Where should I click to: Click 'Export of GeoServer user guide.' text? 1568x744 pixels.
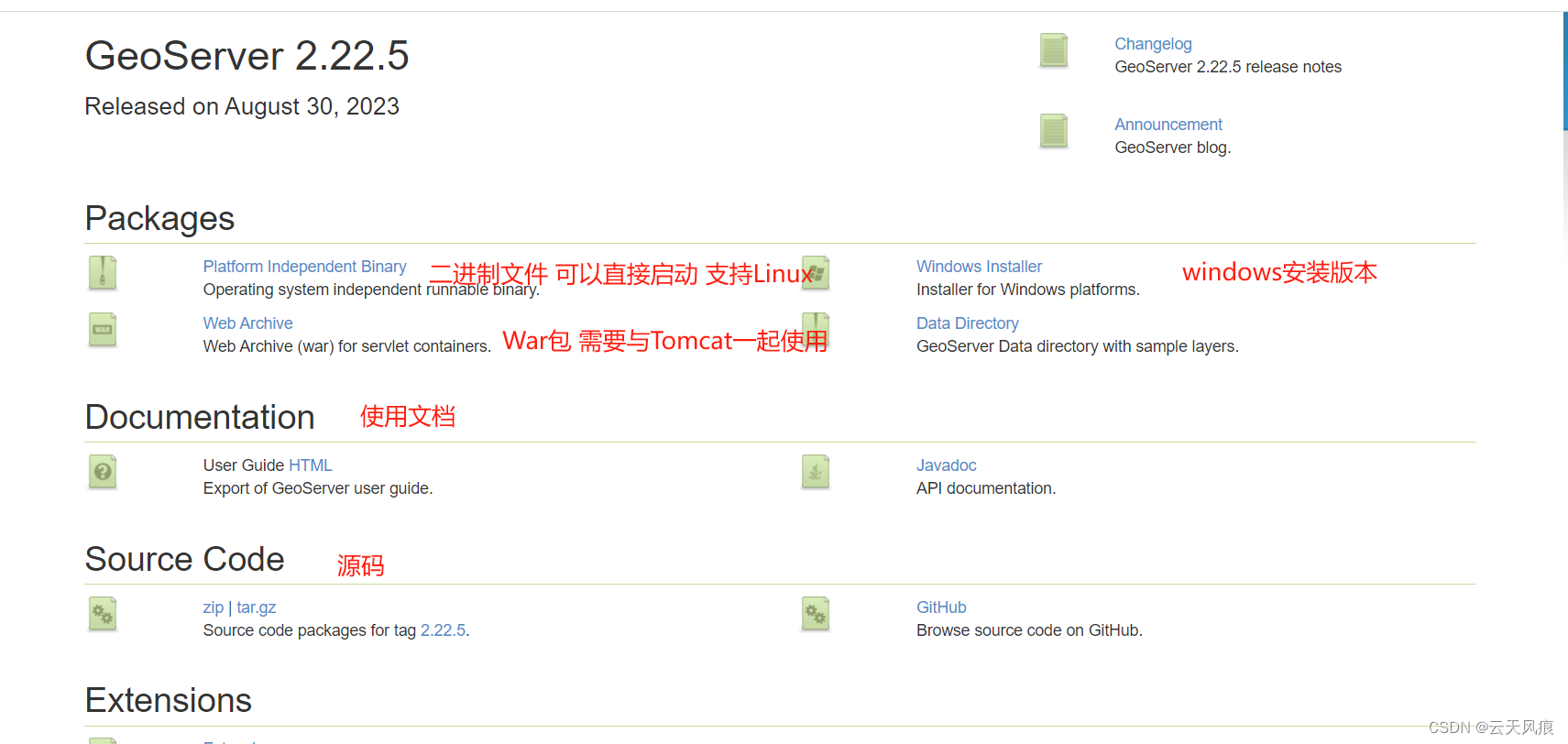click(318, 488)
